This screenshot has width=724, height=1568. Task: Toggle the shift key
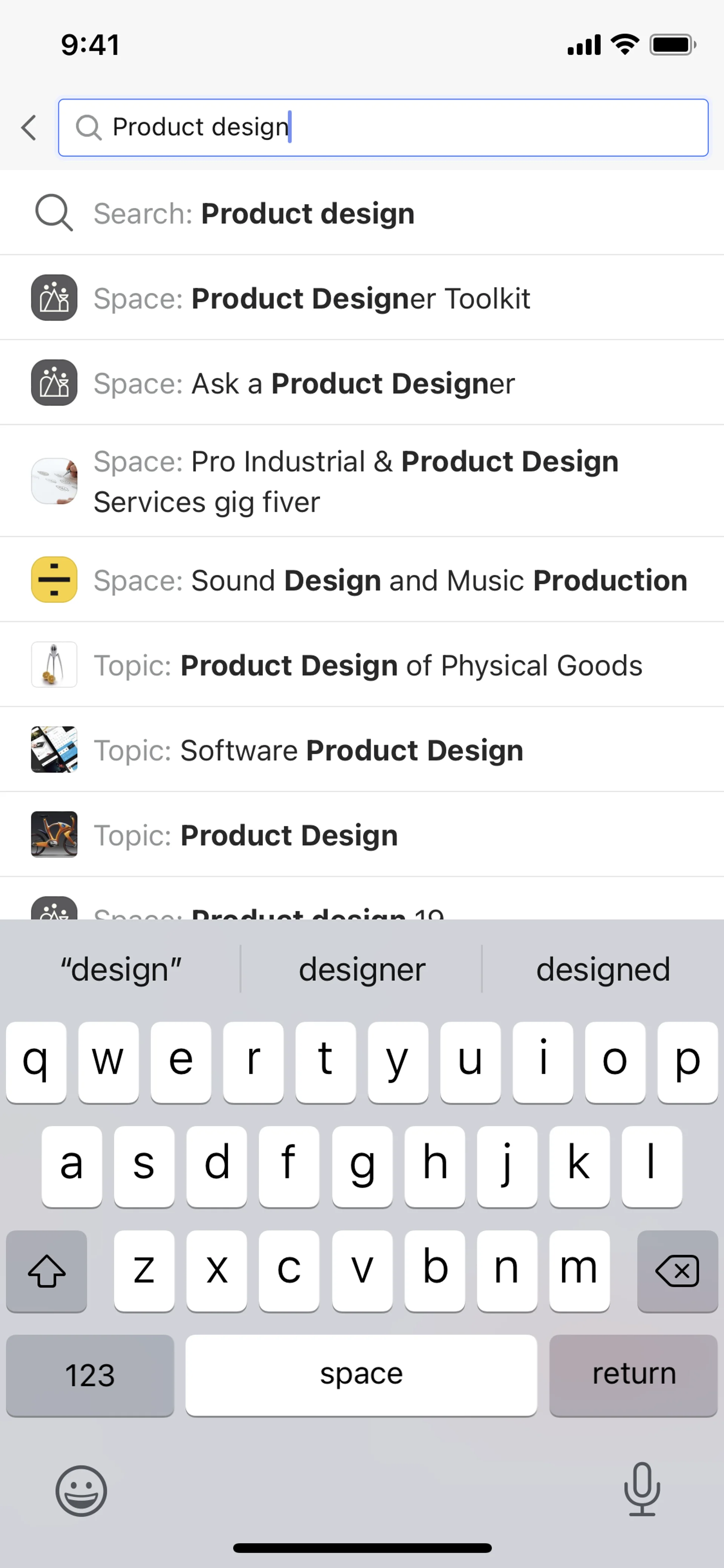(47, 1271)
